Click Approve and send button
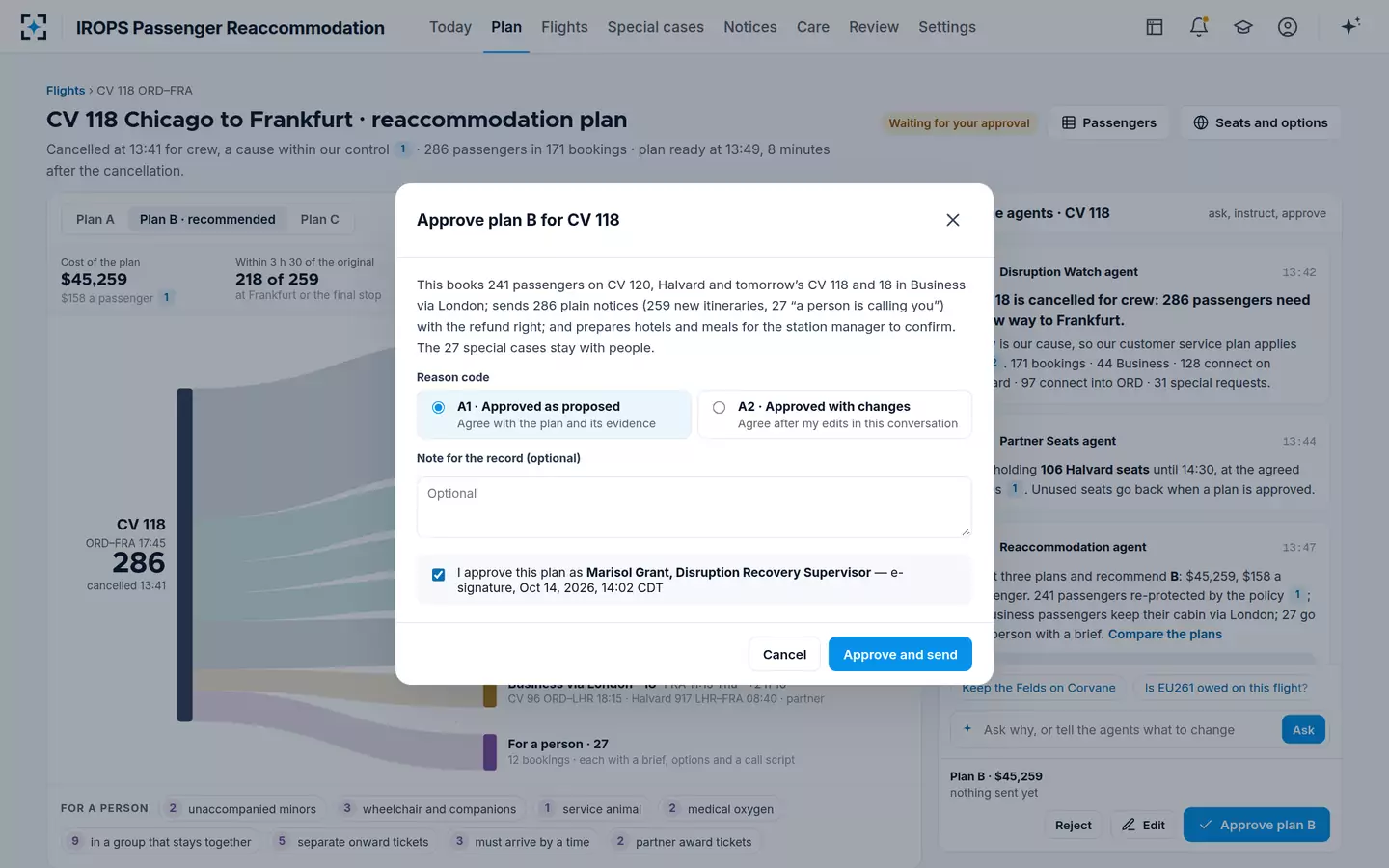The width and height of the screenshot is (1389, 868). tap(900, 654)
